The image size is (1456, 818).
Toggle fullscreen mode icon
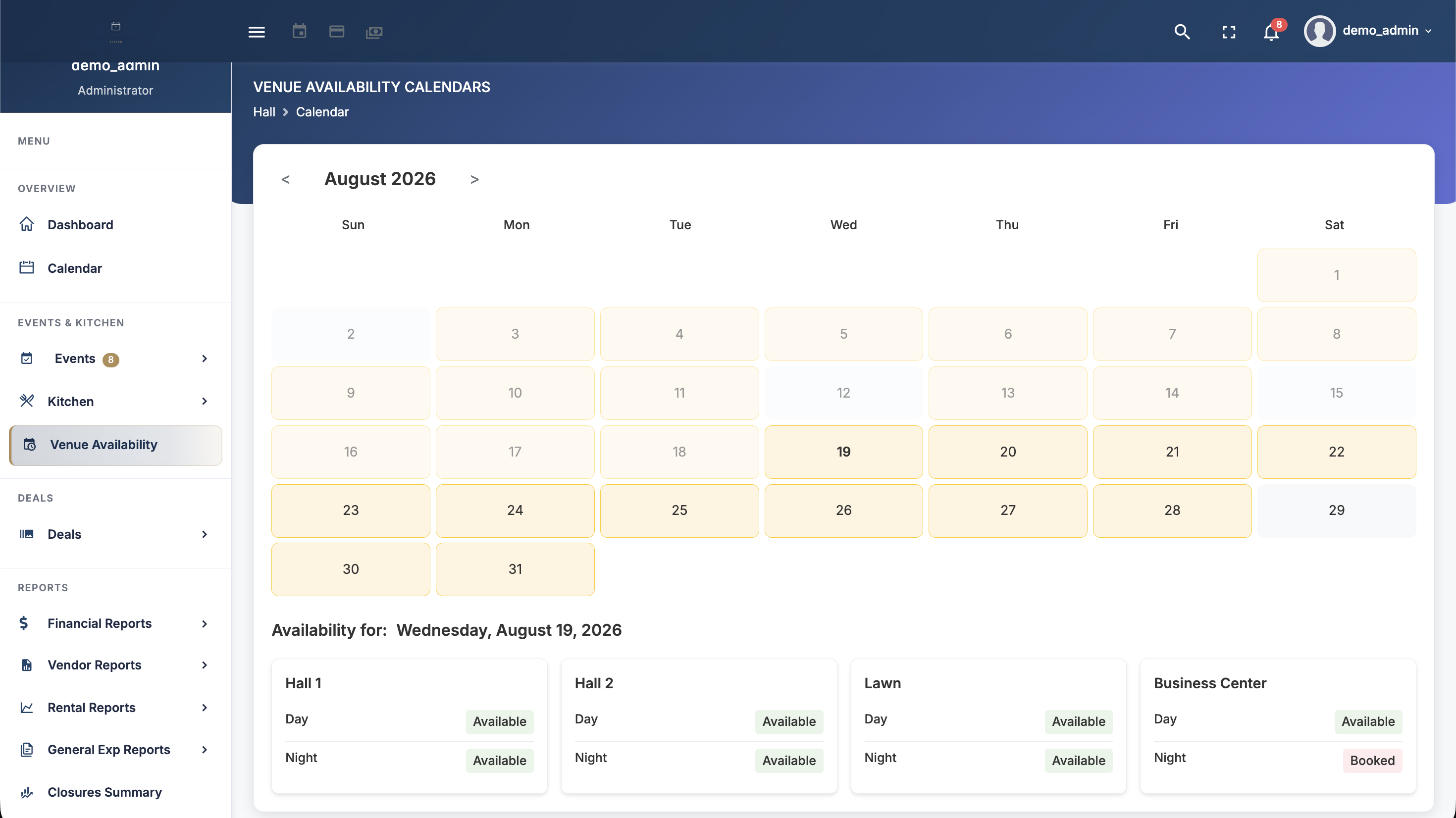tap(1229, 32)
